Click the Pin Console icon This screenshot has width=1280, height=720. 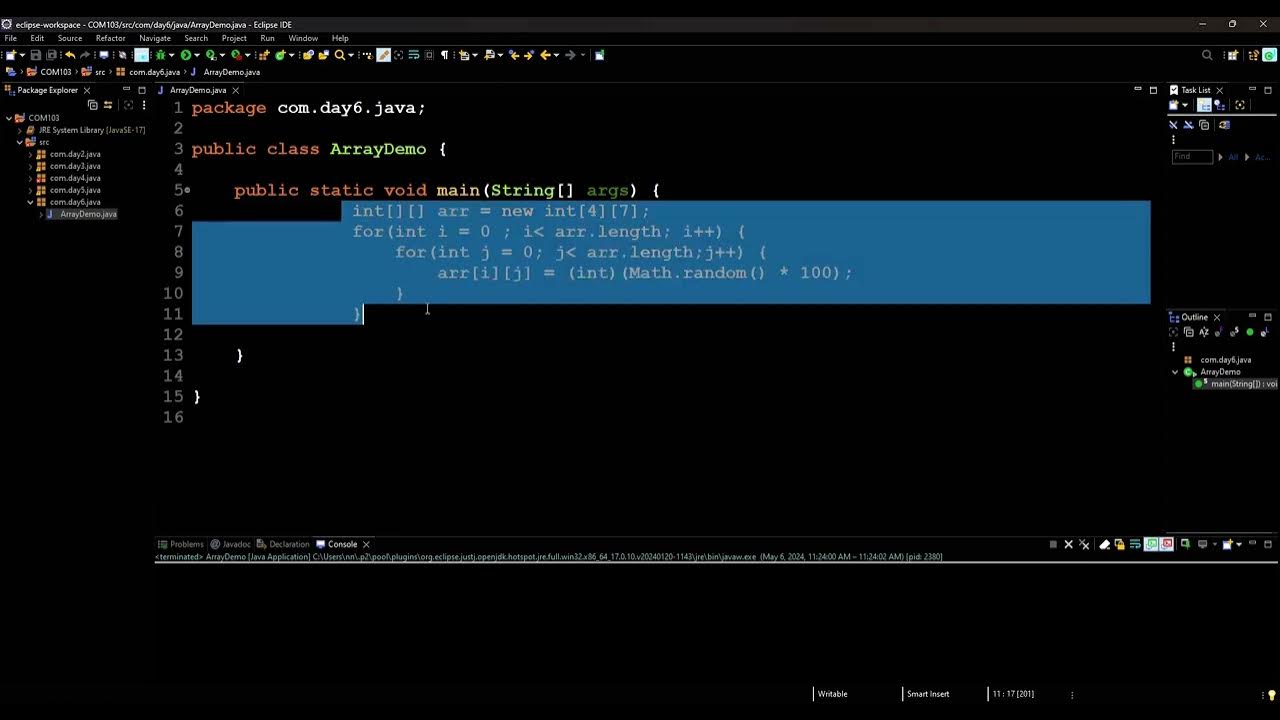(x=1186, y=544)
